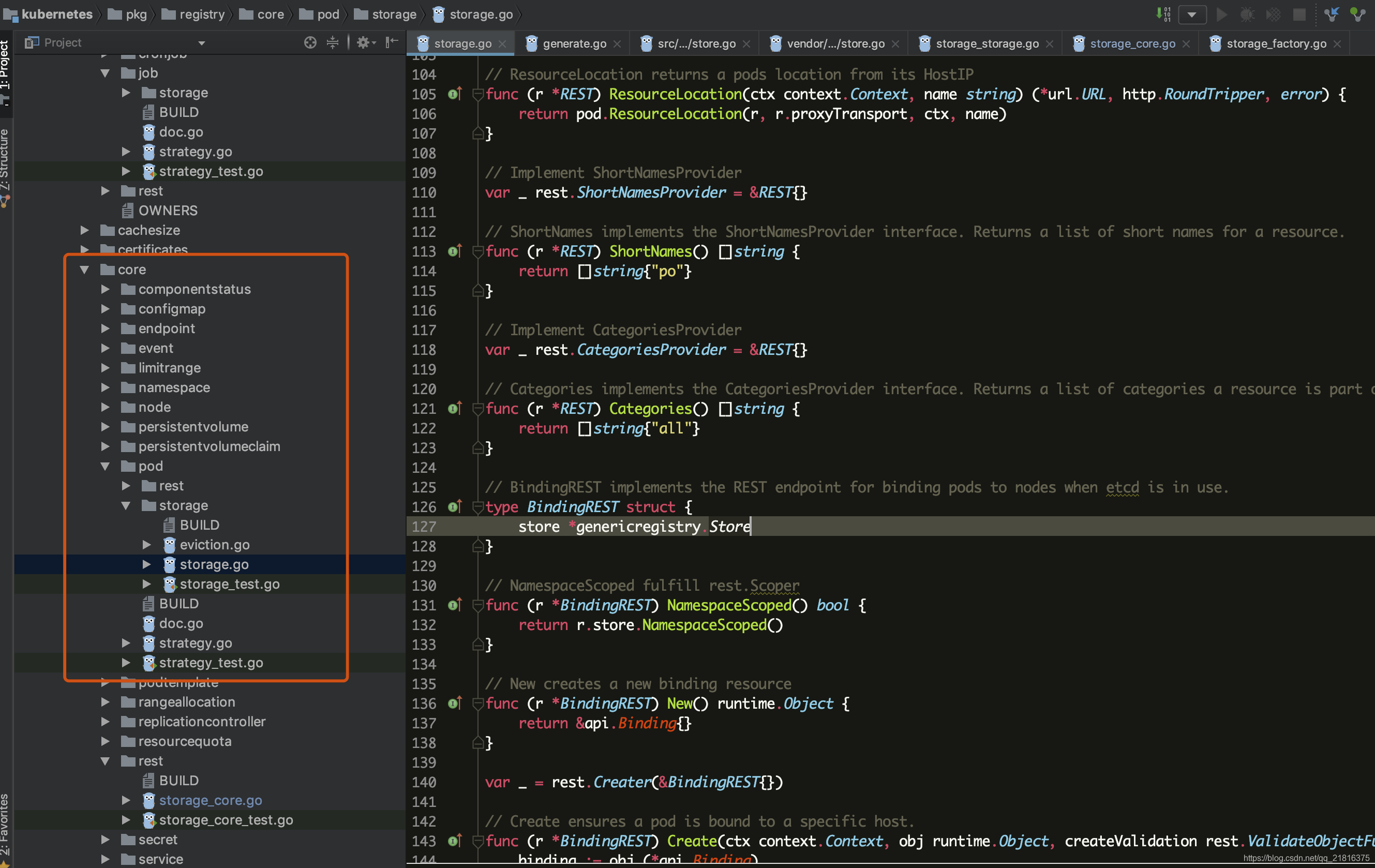Expand the persistentvolumeclaim folder

point(105,446)
